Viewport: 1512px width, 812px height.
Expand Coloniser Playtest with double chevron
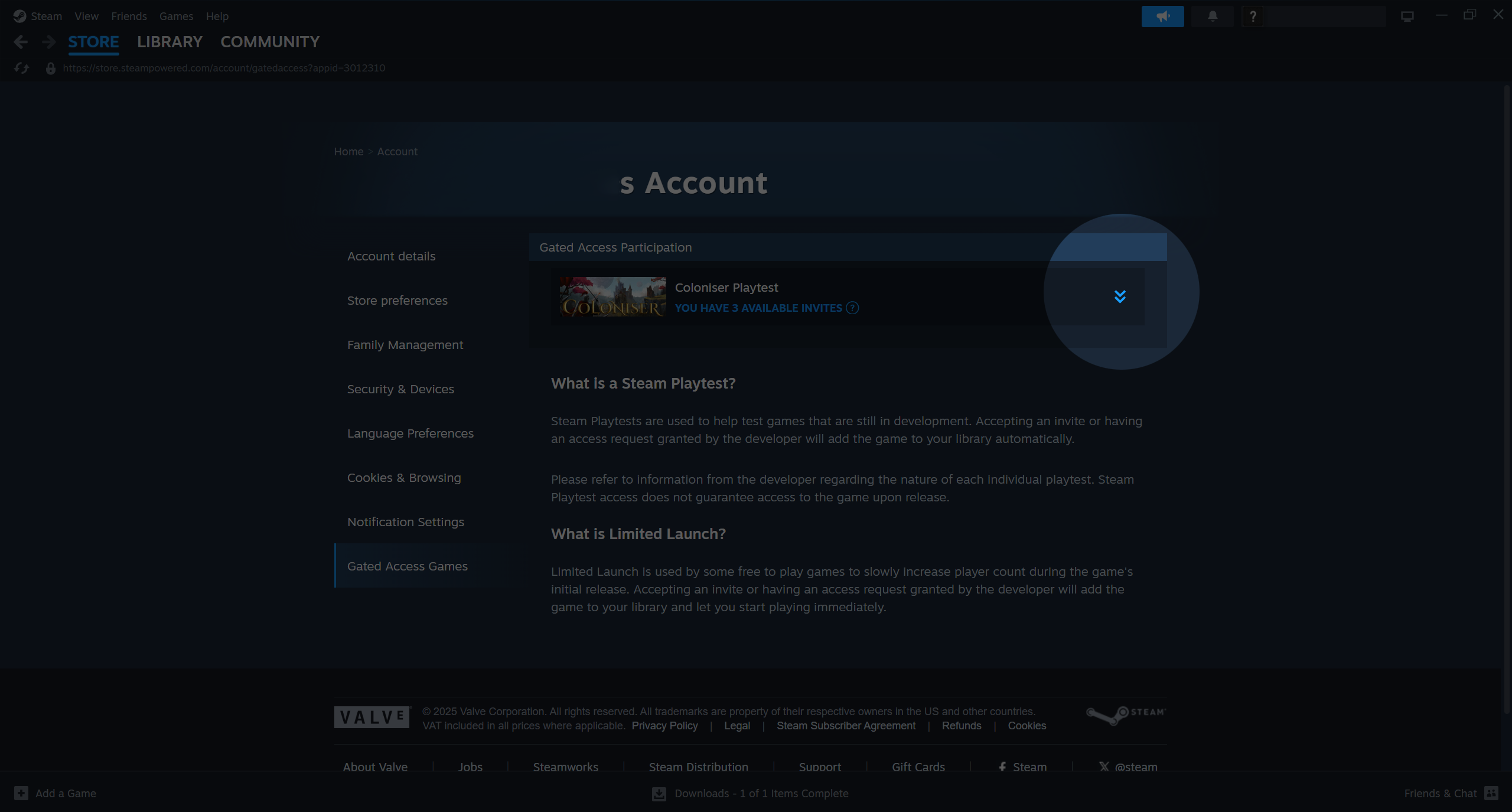[x=1120, y=296]
